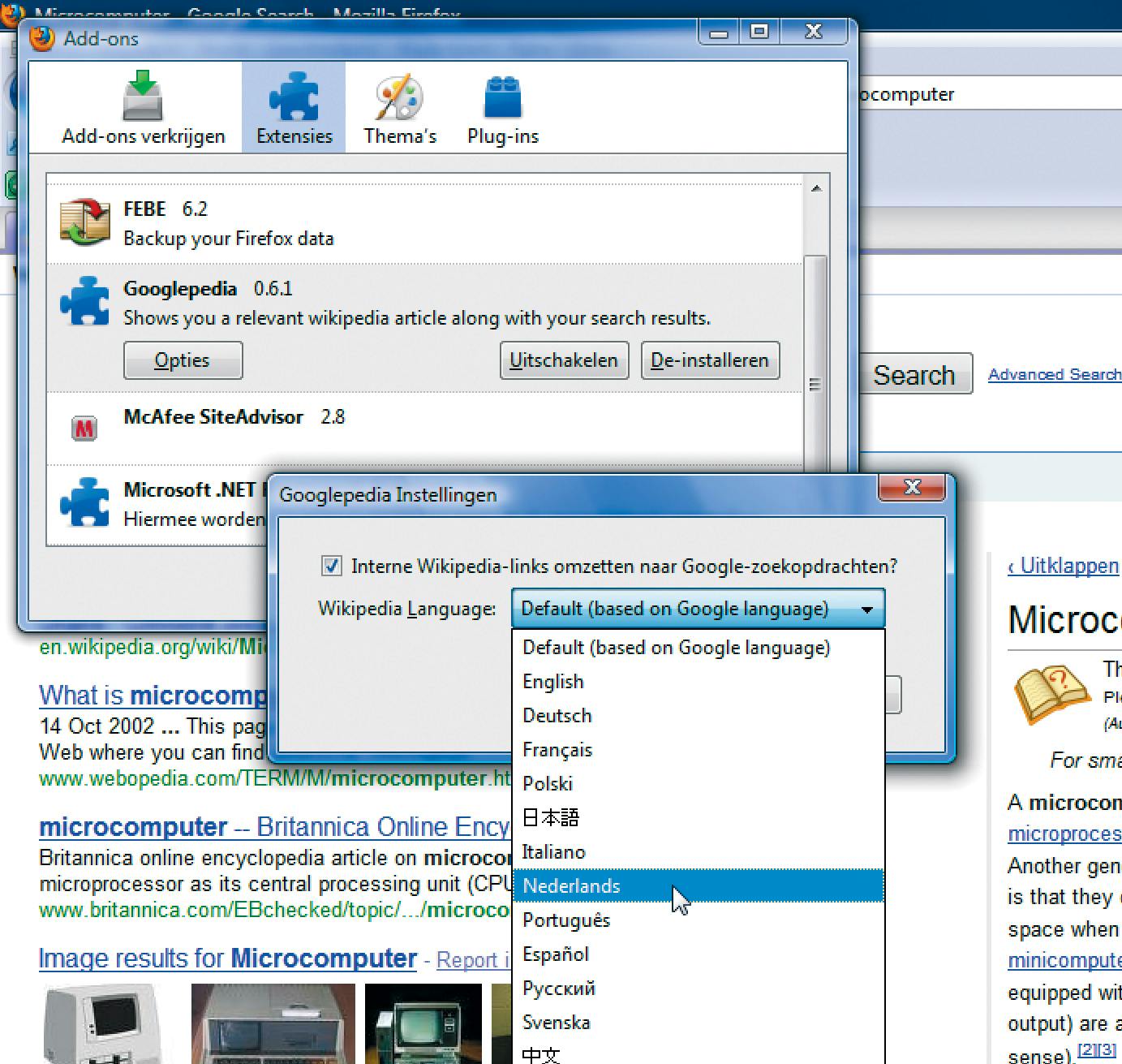1122x1064 pixels.
Task: Select Nederlands from the language list
Action: (x=698, y=886)
